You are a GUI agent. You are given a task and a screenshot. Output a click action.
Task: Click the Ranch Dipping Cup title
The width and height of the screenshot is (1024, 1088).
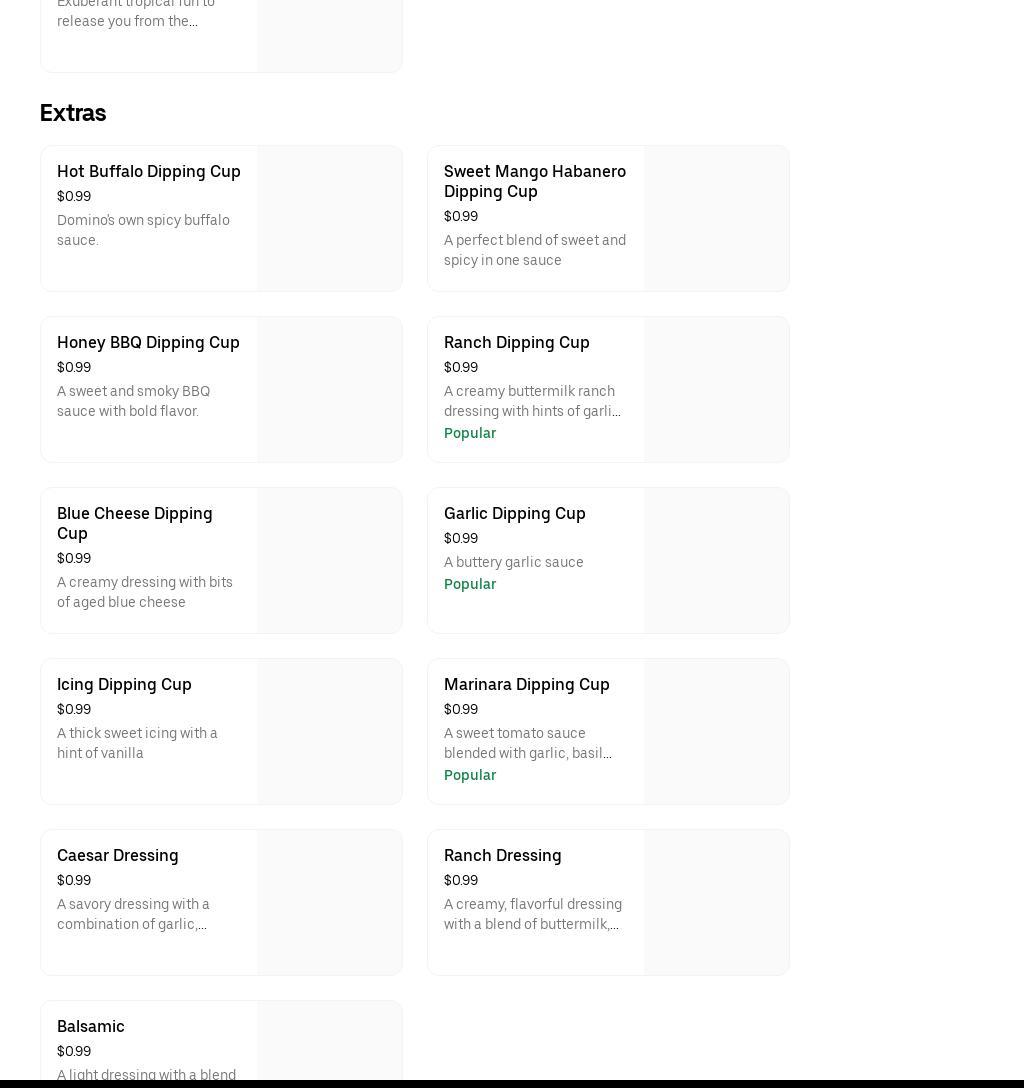click(516, 342)
